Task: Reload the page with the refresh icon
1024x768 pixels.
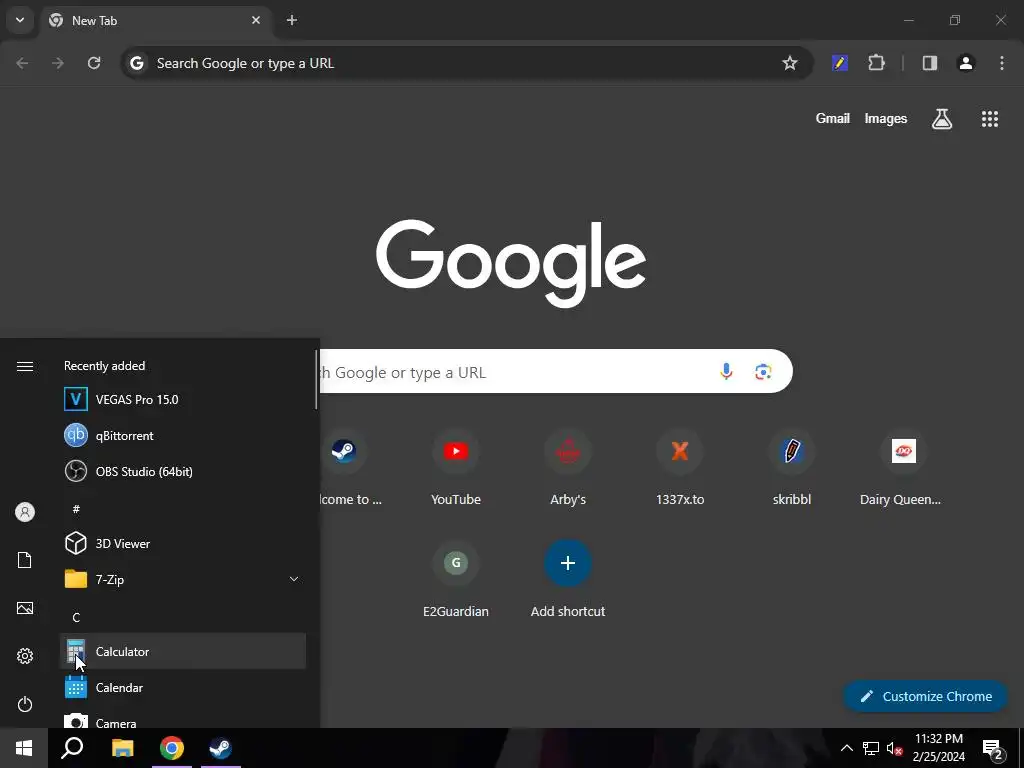Action: coord(94,63)
